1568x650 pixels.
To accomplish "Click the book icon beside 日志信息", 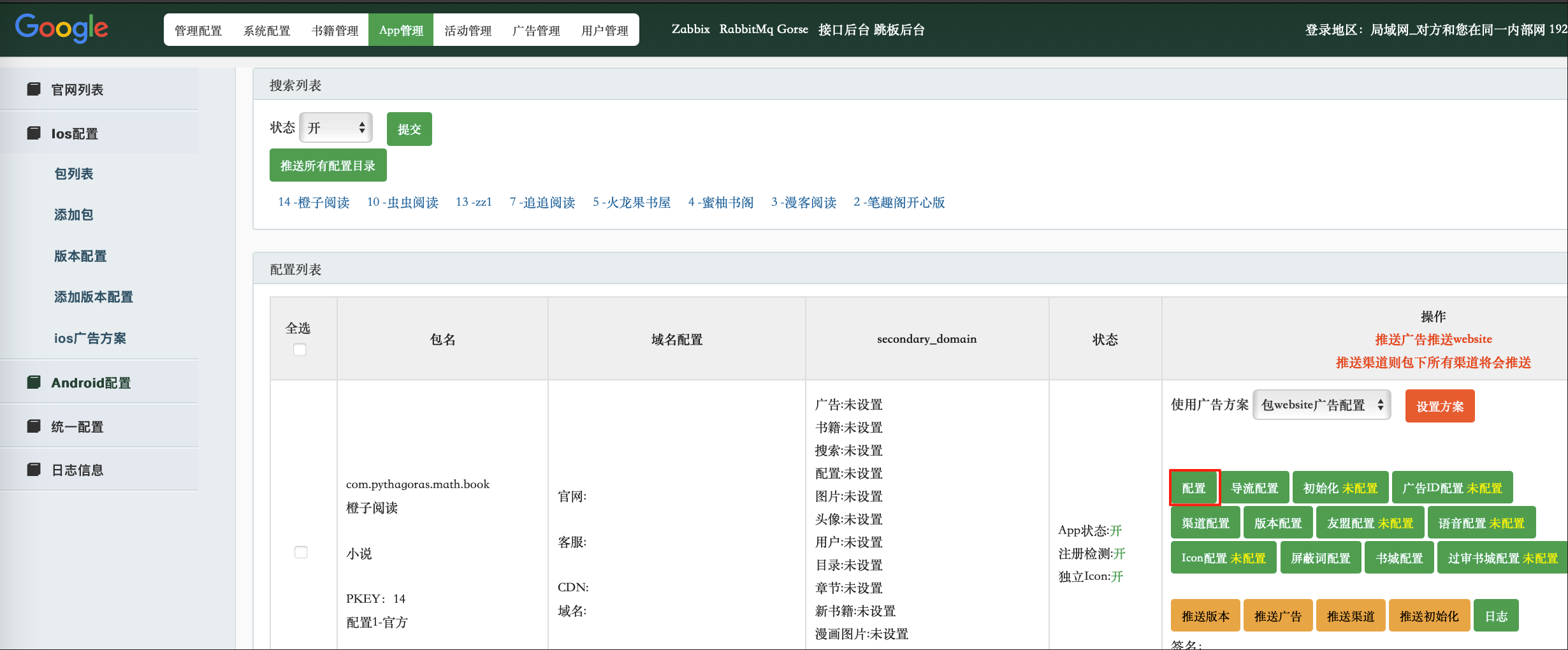I will tap(34, 470).
